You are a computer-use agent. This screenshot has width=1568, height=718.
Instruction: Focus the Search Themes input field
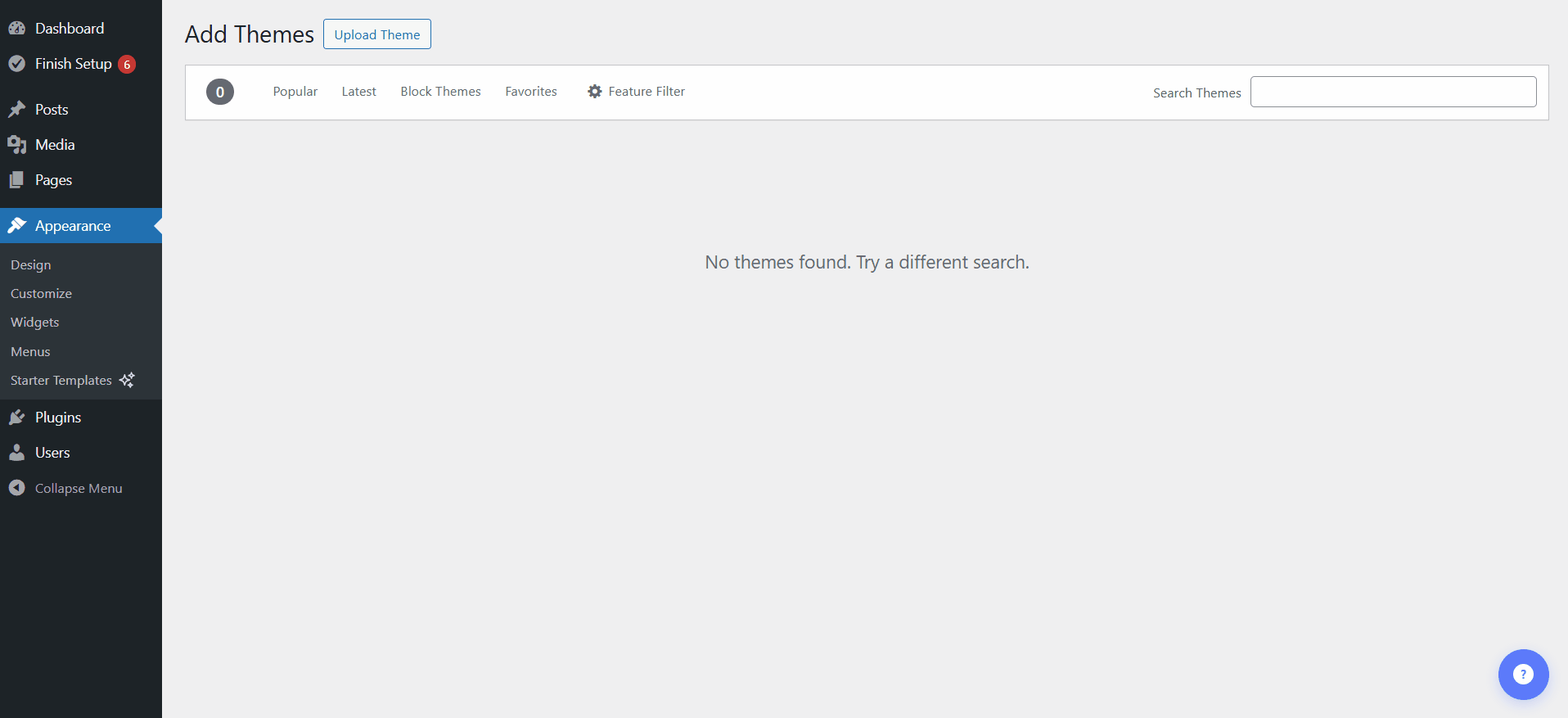coord(1393,92)
